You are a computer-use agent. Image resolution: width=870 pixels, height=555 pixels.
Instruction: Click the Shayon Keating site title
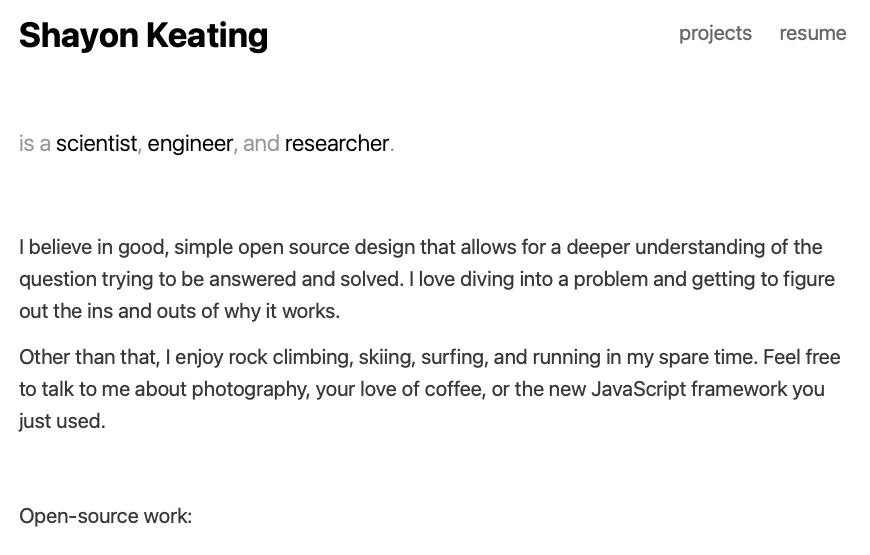143,35
